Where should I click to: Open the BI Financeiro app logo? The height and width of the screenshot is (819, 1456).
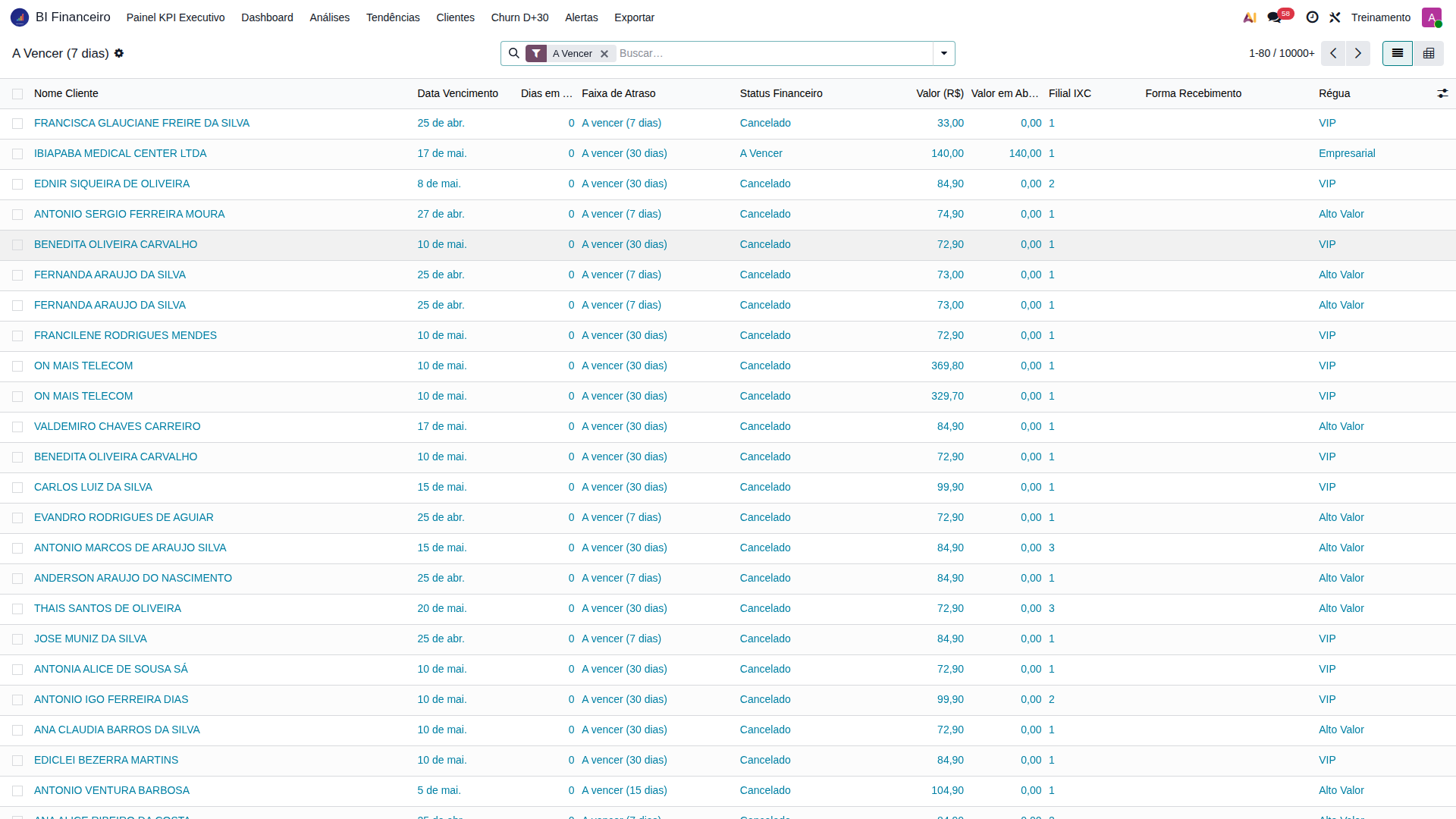(x=20, y=17)
